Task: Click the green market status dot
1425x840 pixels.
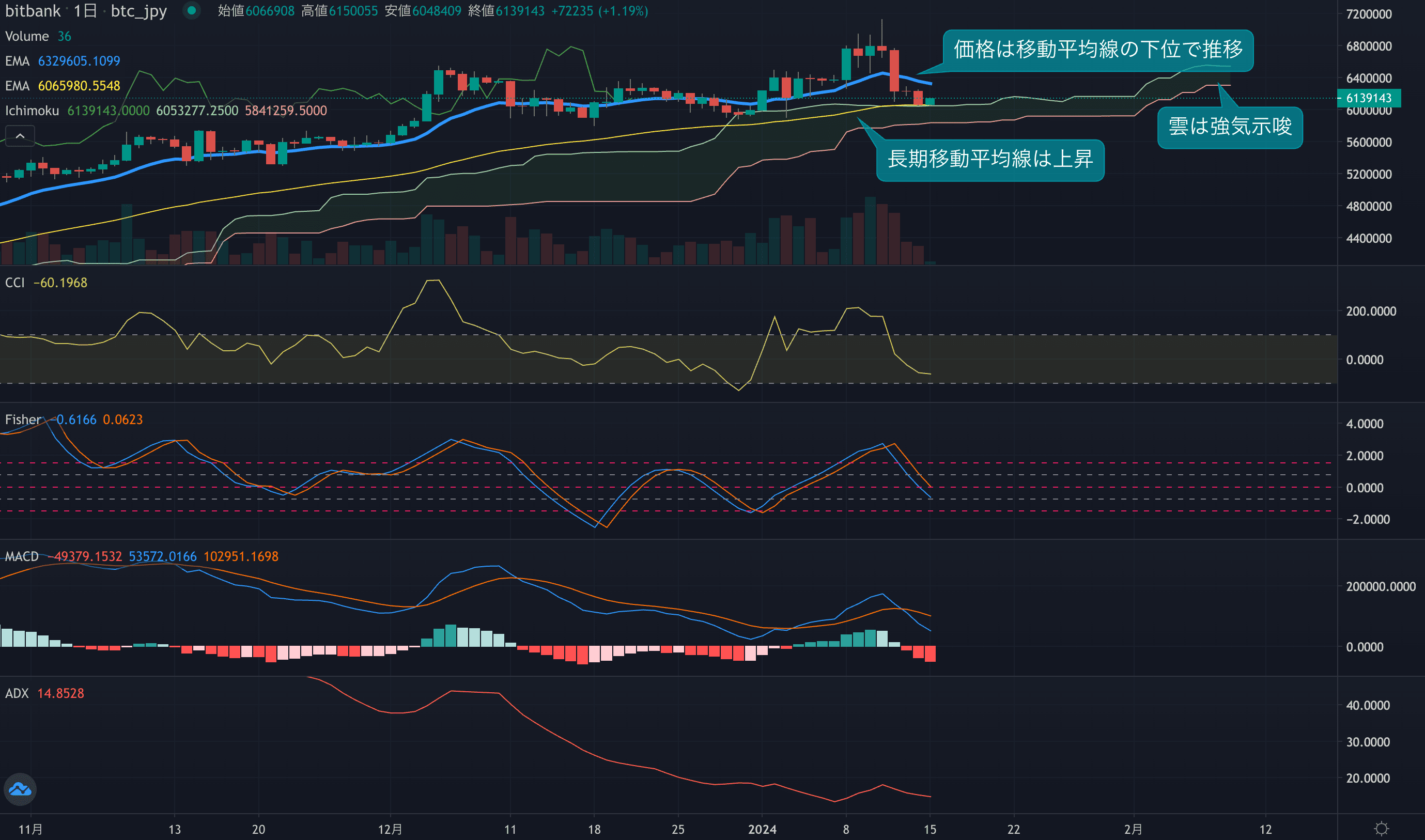Action: [192, 10]
